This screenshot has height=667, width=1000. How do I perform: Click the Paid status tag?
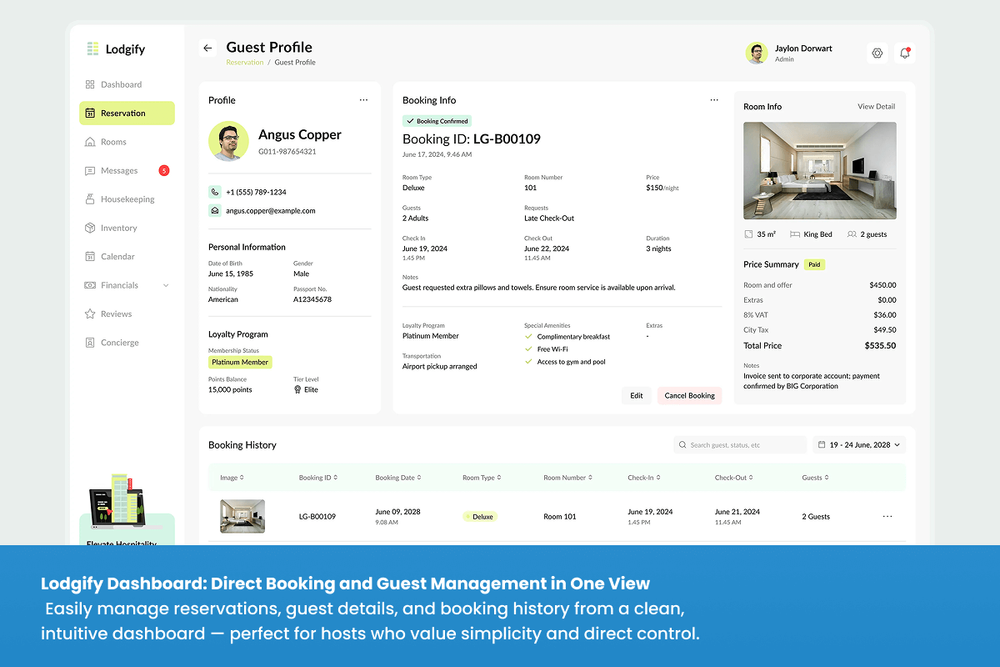coord(814,265)
